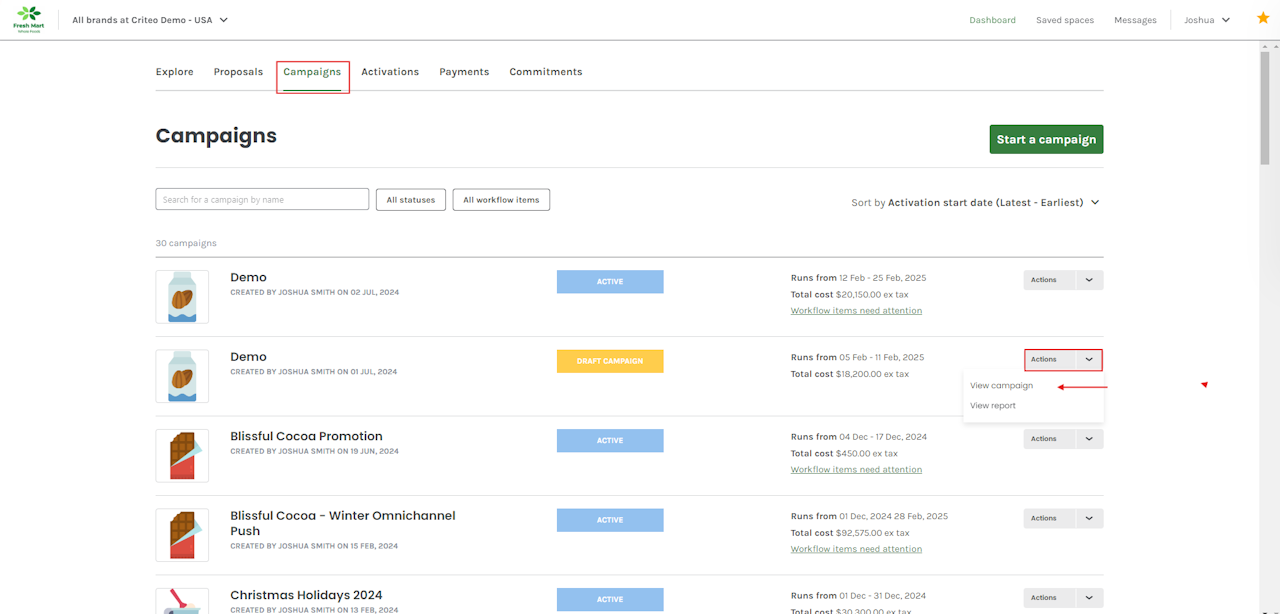Open the first Demo campaign milk thumbnail
The width and height of the screenshot is (1280, 614).
[182, 297]
